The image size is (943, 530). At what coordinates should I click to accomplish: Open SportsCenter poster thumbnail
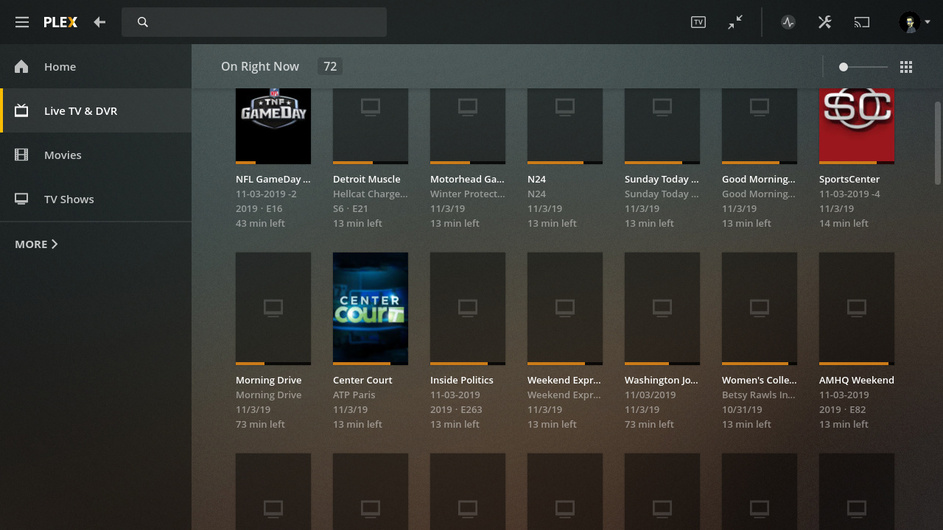pyautogui.click(x=856, y=126)
